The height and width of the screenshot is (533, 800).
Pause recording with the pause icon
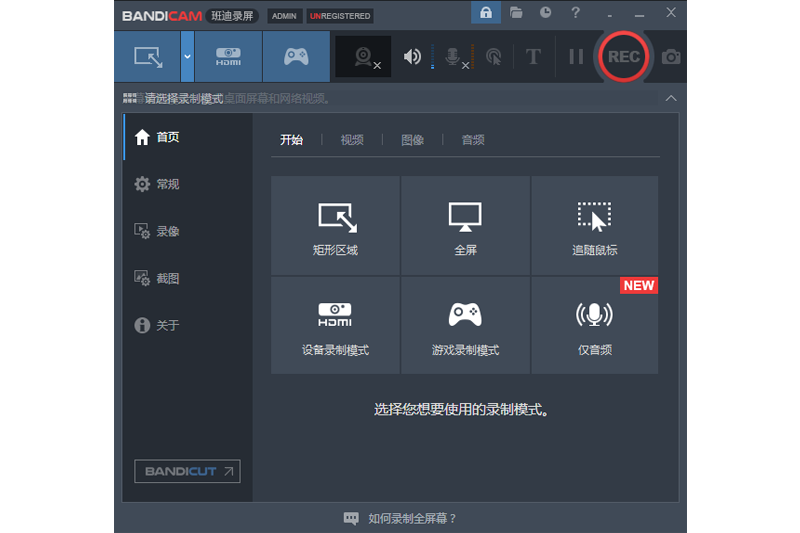tap(576, 57)
